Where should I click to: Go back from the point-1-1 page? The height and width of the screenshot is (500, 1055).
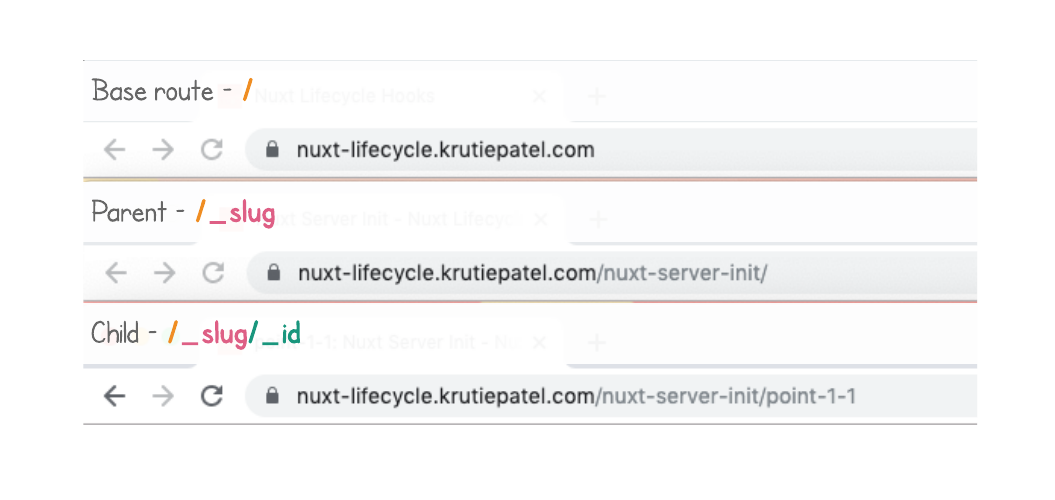pos(115,396)
